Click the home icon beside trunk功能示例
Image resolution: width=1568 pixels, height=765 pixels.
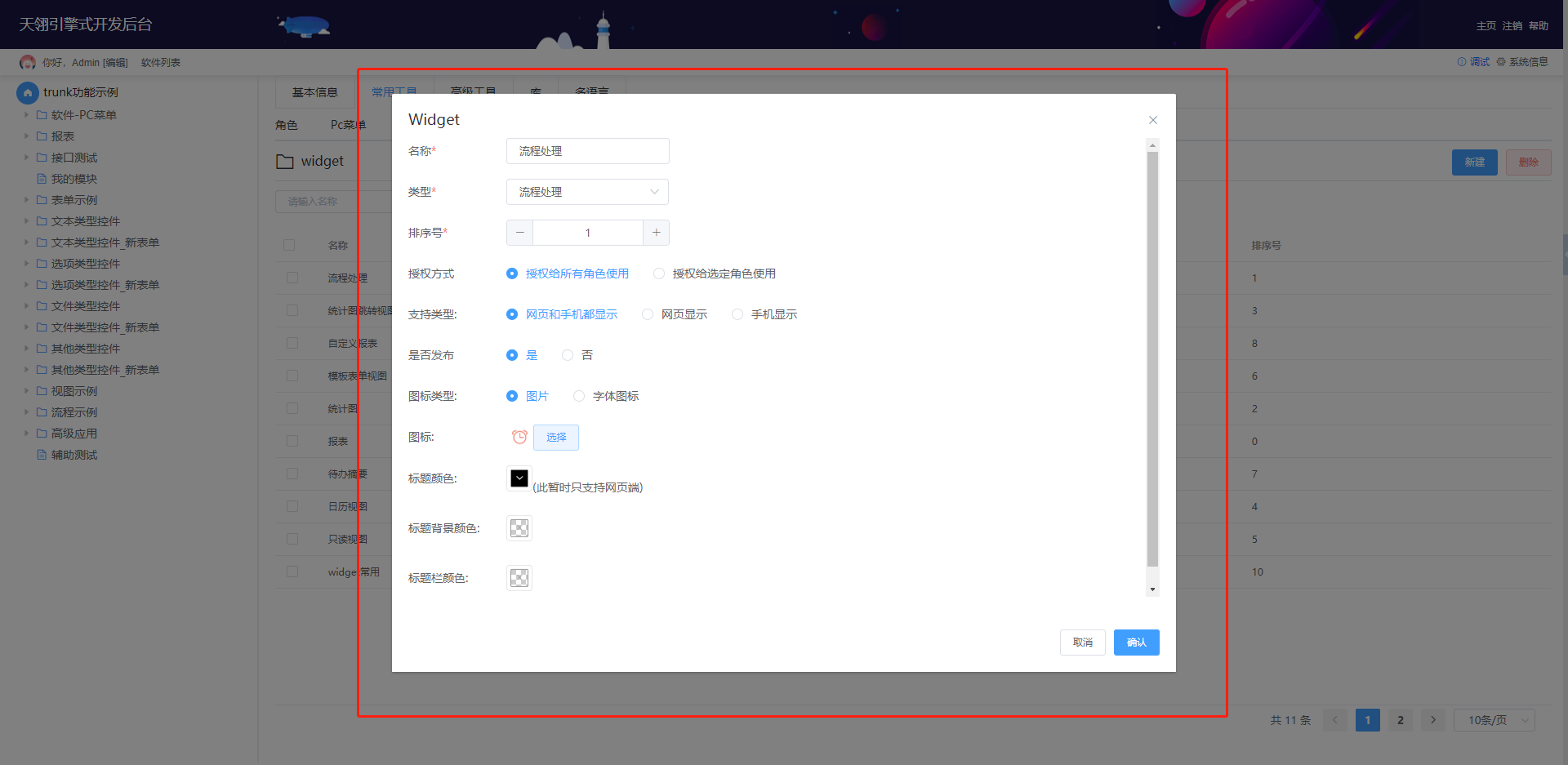point(28,92)
